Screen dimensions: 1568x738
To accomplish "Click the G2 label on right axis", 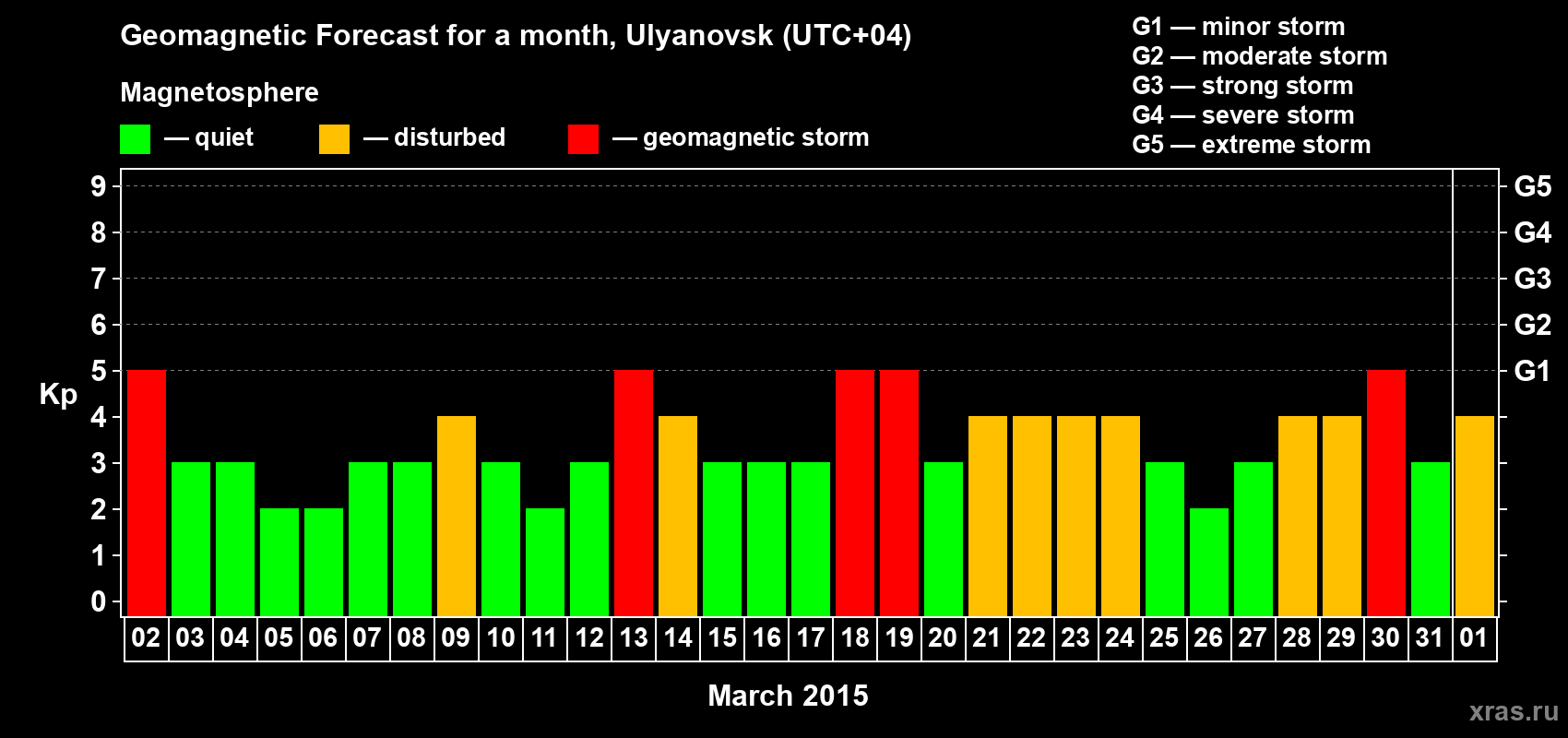I will click(1533, 325).
